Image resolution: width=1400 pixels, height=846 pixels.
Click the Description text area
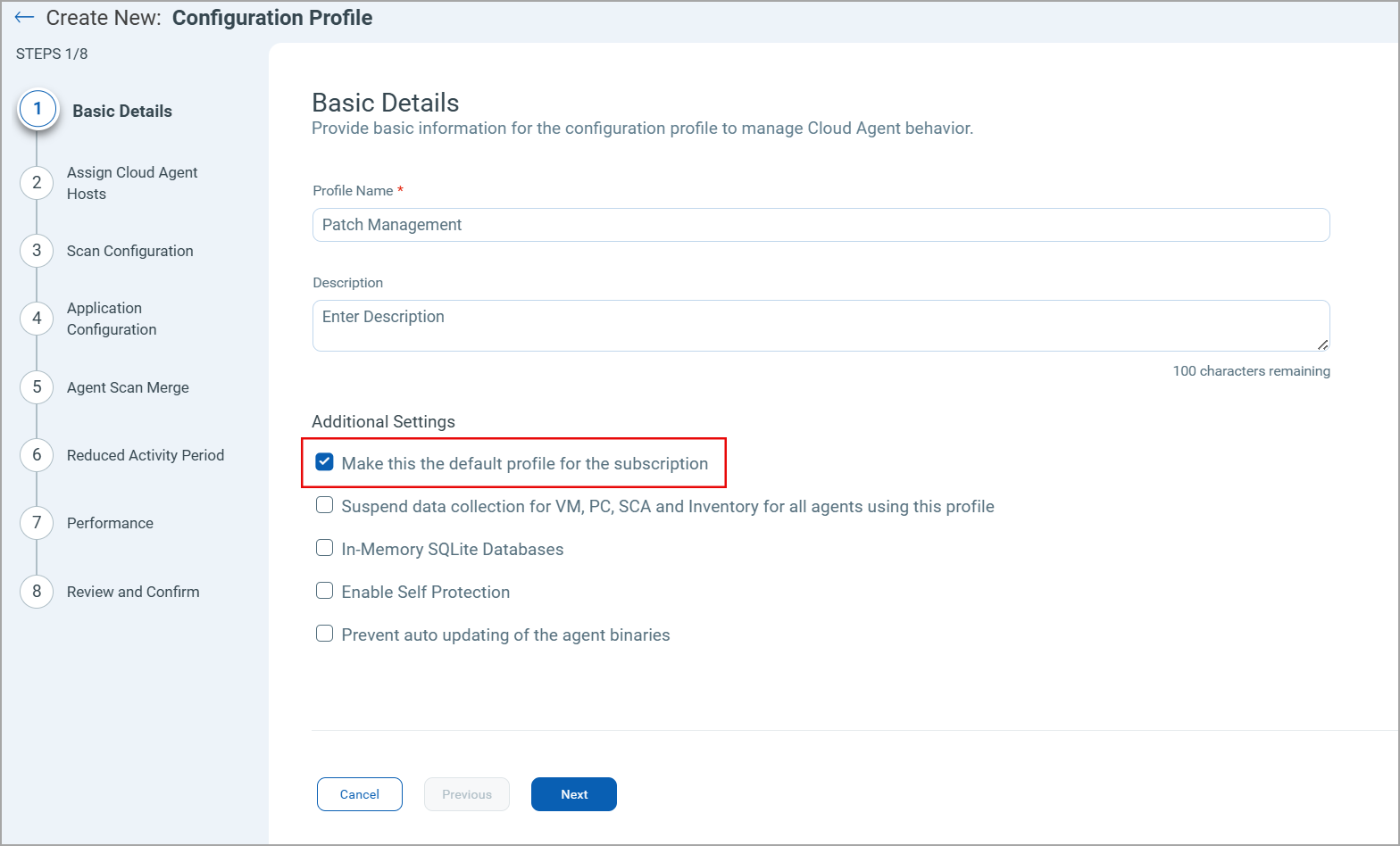821,326
